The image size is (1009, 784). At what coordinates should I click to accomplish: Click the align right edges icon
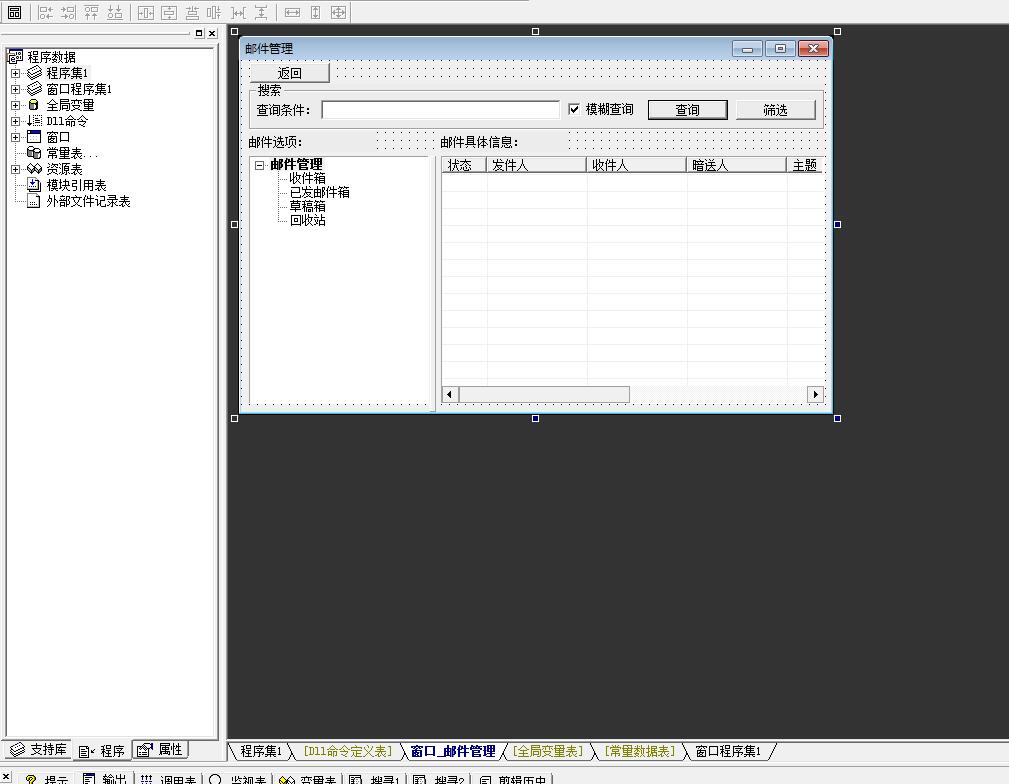[x=68, y=12]
